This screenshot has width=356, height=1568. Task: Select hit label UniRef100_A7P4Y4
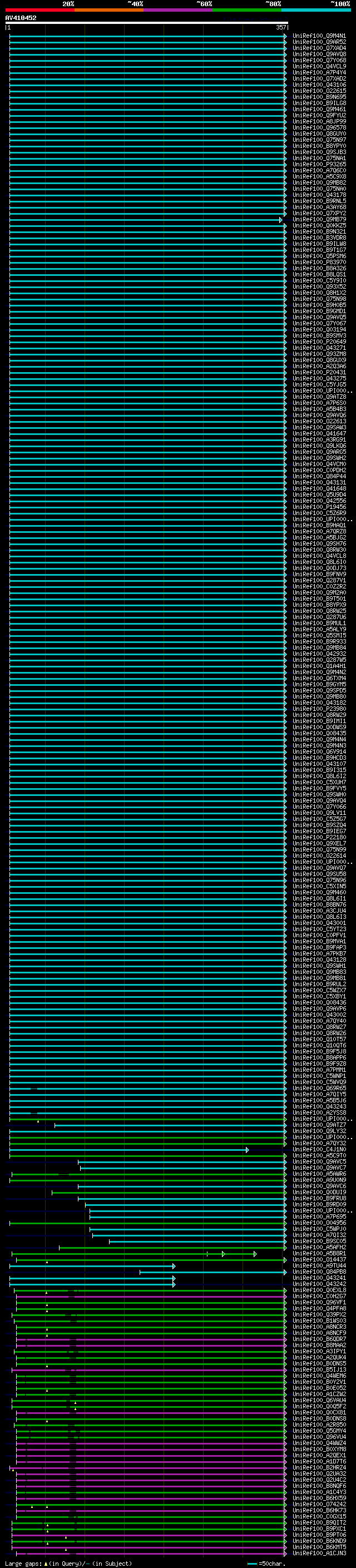319,72
